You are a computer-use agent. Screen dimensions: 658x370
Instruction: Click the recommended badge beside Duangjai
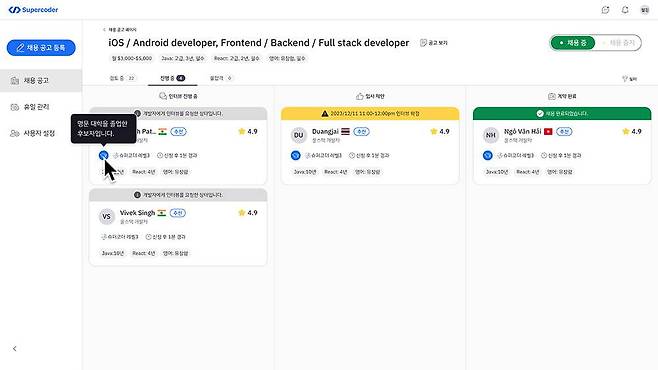pos(361,132)
